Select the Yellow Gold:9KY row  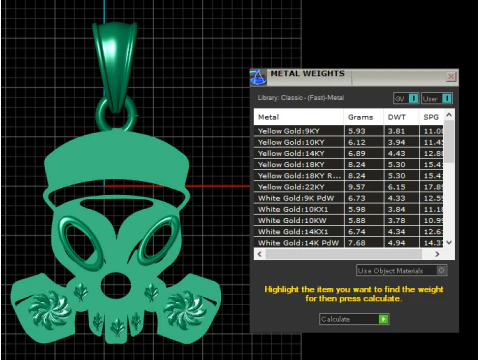coord(349,131)
